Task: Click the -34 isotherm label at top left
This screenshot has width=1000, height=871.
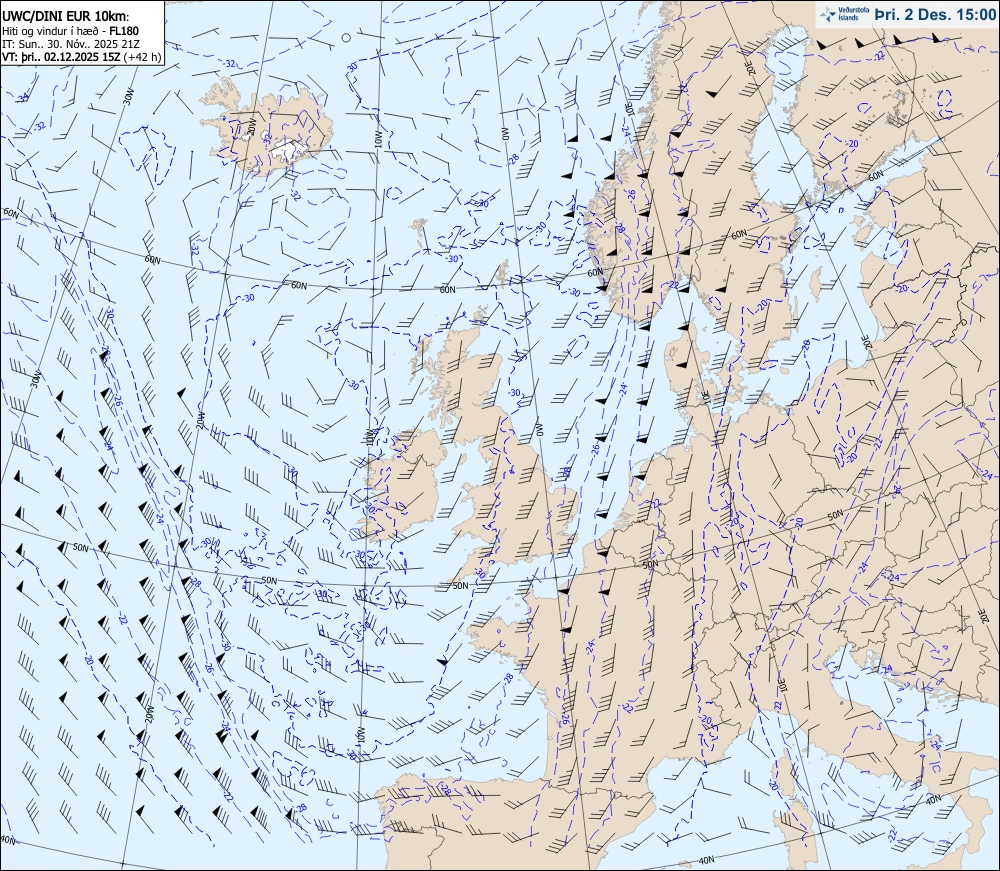Action: click(22, 98)
